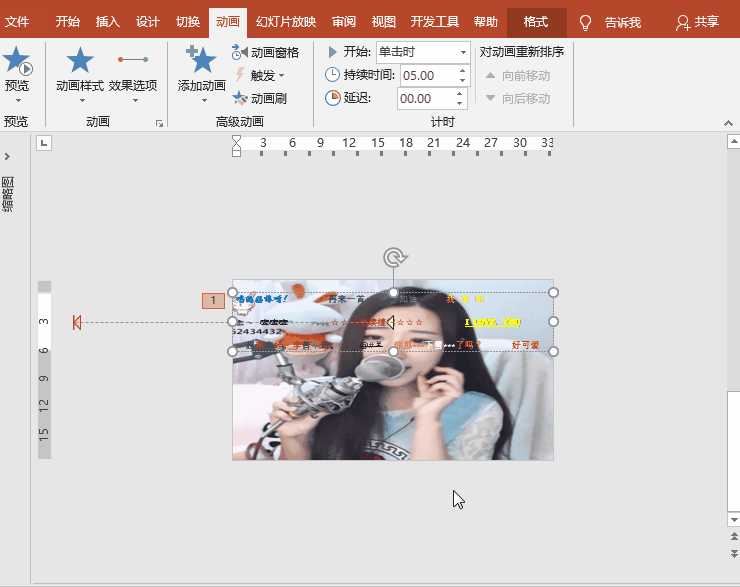Image resolution: width=740 pixels, height=587 pixels.
Task: Click the Start play triangle icon
Action: tap(332, 51)
